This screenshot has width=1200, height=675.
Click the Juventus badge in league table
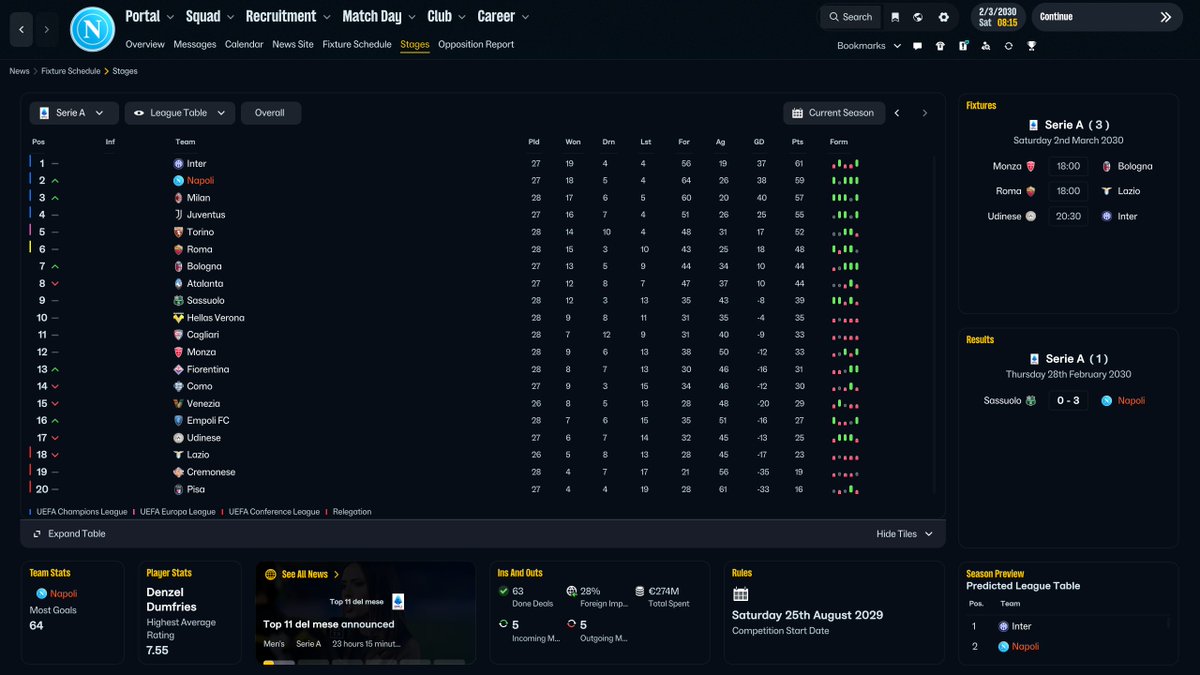[178, 215]
